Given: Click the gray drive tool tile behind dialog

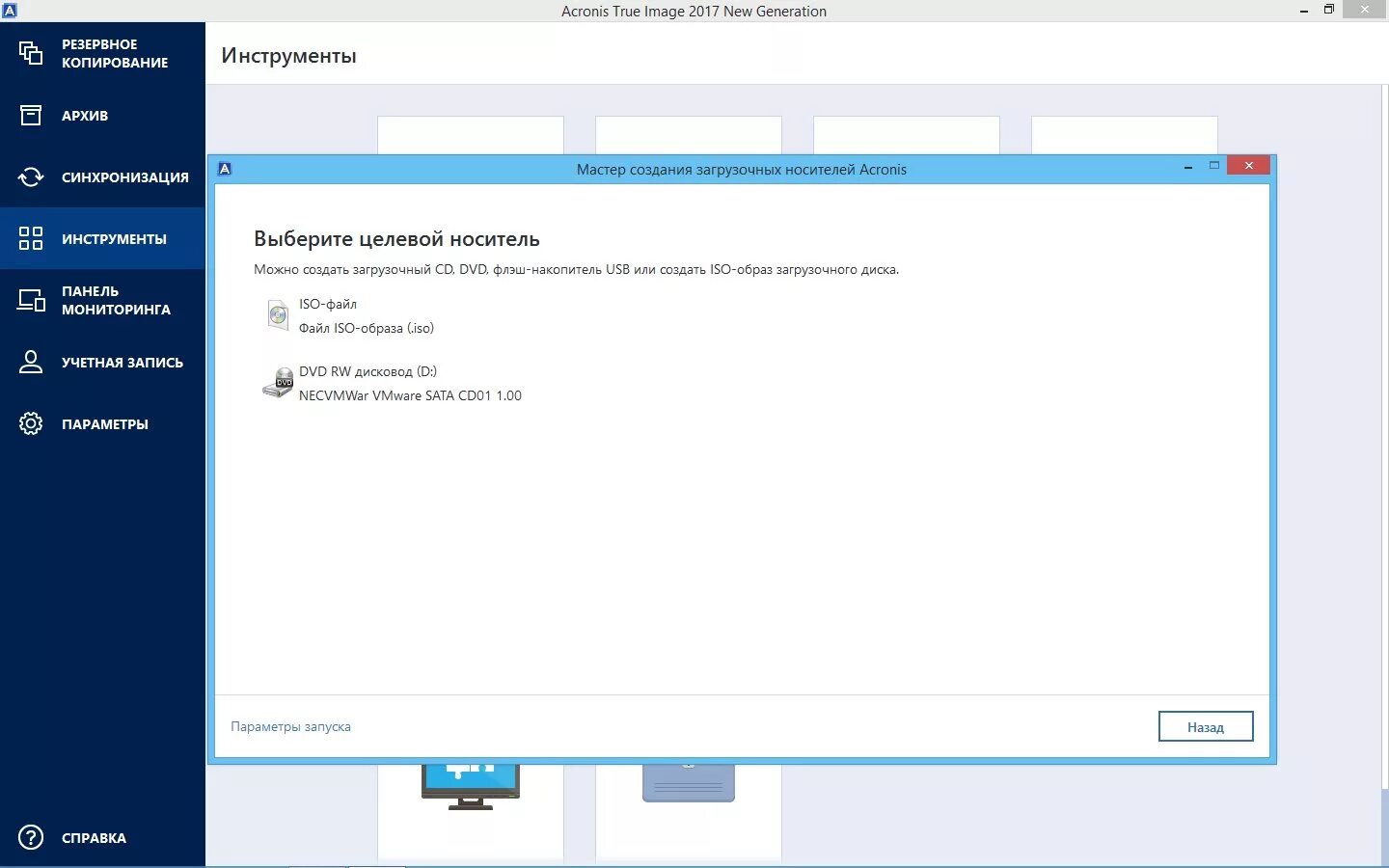Looking at the screenshot, I should [689, 782].
